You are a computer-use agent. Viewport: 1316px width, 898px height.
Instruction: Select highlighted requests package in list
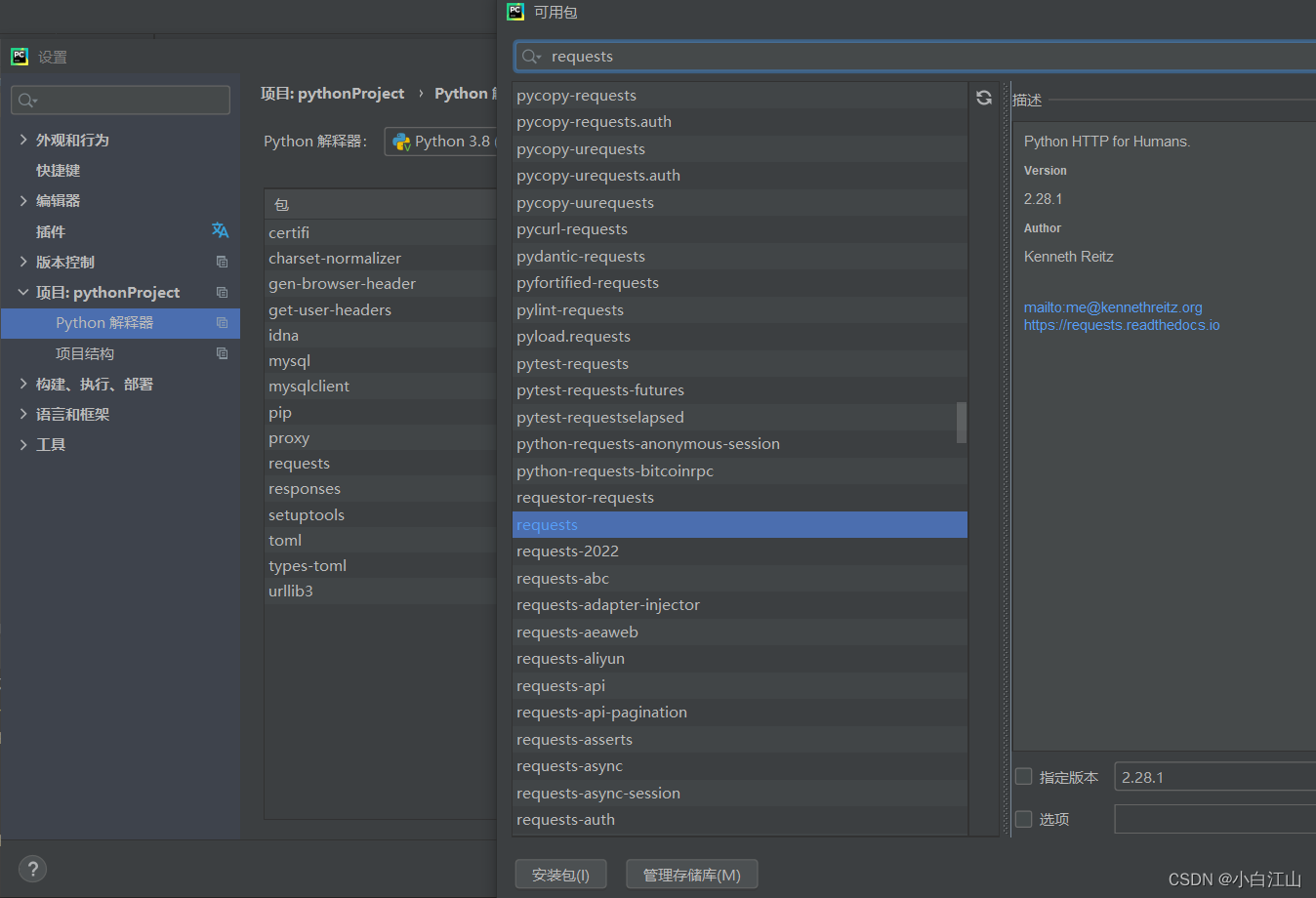pyautogui.click(x=740, y=525)
